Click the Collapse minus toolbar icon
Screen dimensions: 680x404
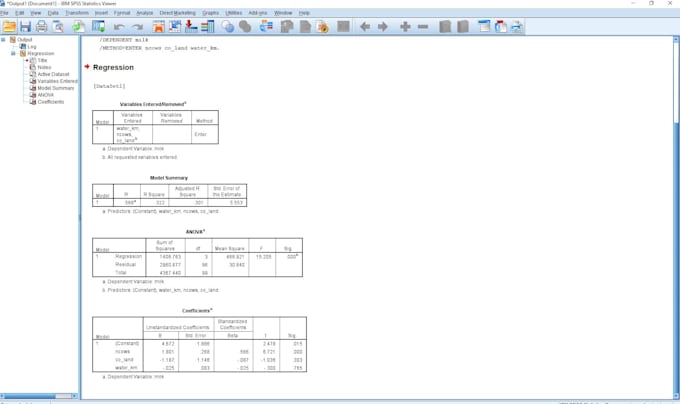coord(423,27)
